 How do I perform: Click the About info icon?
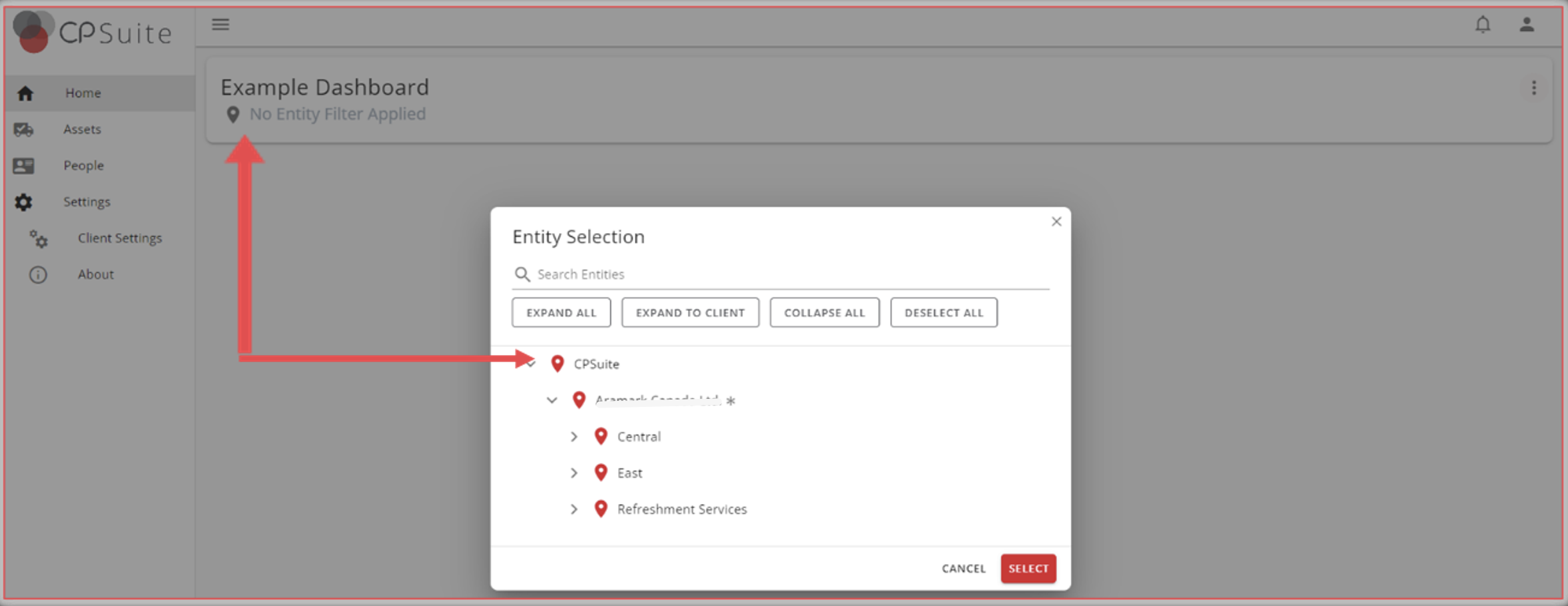pyautogui.click(x=38, y=274)
